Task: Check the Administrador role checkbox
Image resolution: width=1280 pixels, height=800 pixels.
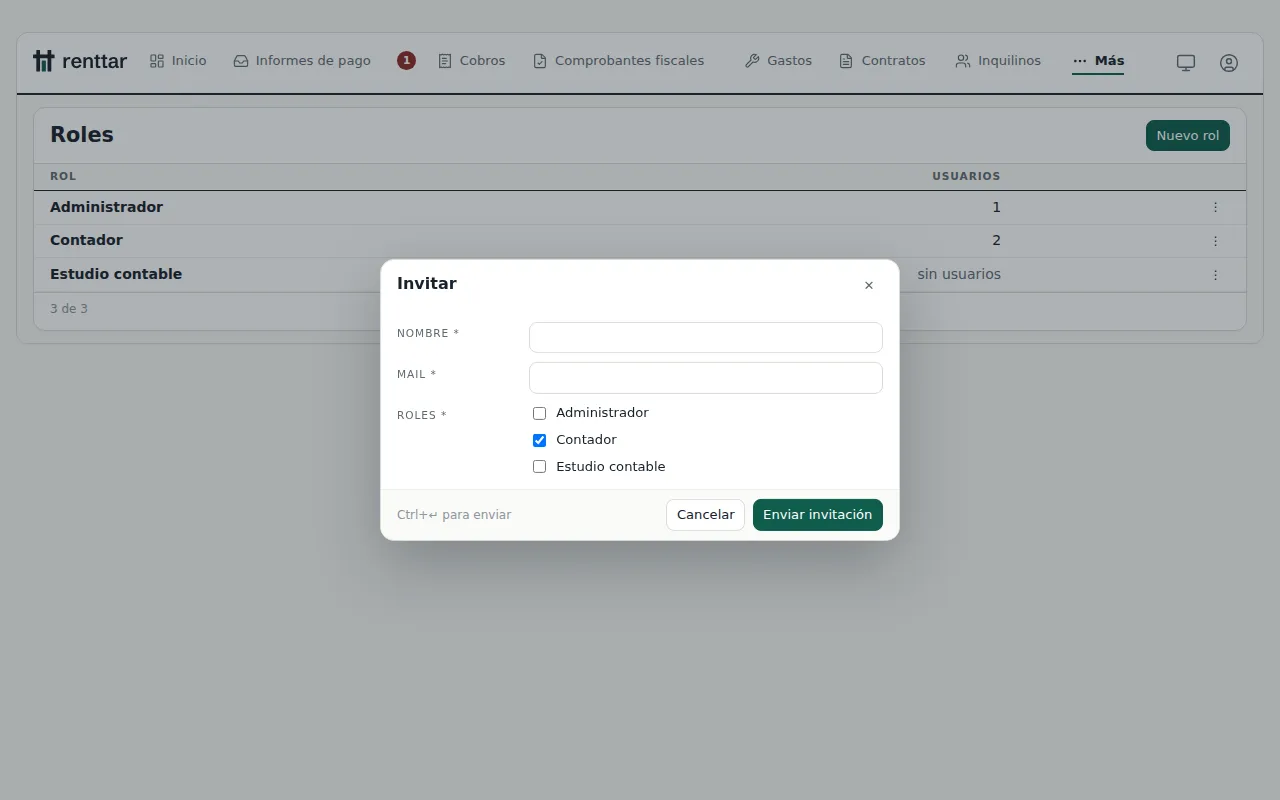Action: 539,413
